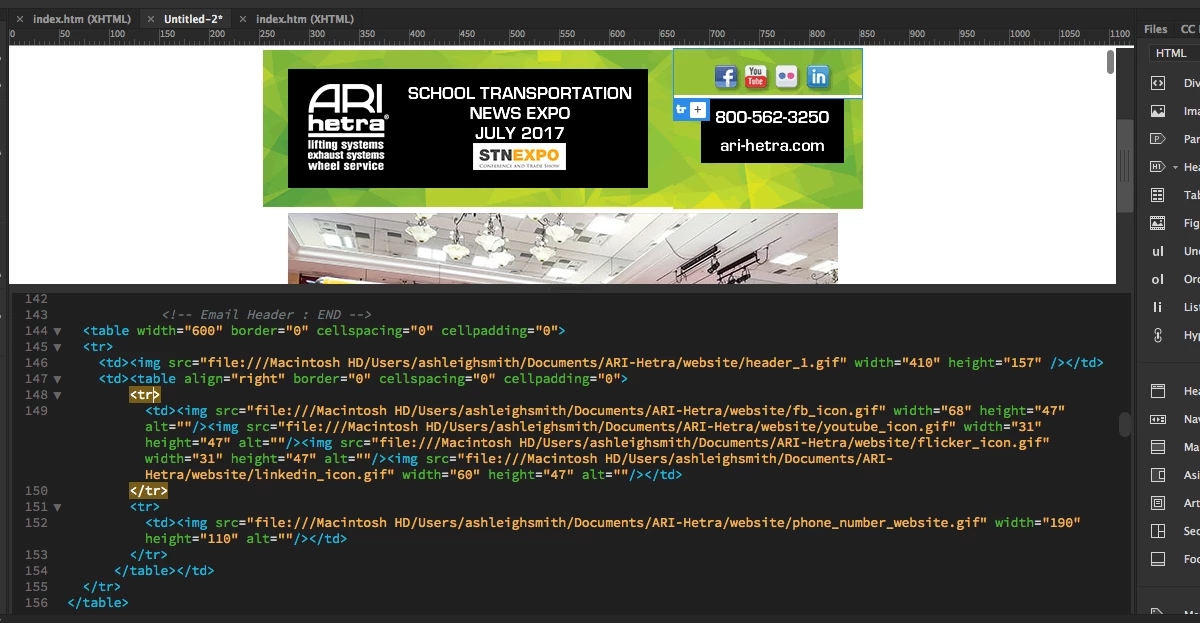Switch to index.htm tab left of Untitled-2
Viewport: 1200px width, 623px height.
tap(82, 19)
